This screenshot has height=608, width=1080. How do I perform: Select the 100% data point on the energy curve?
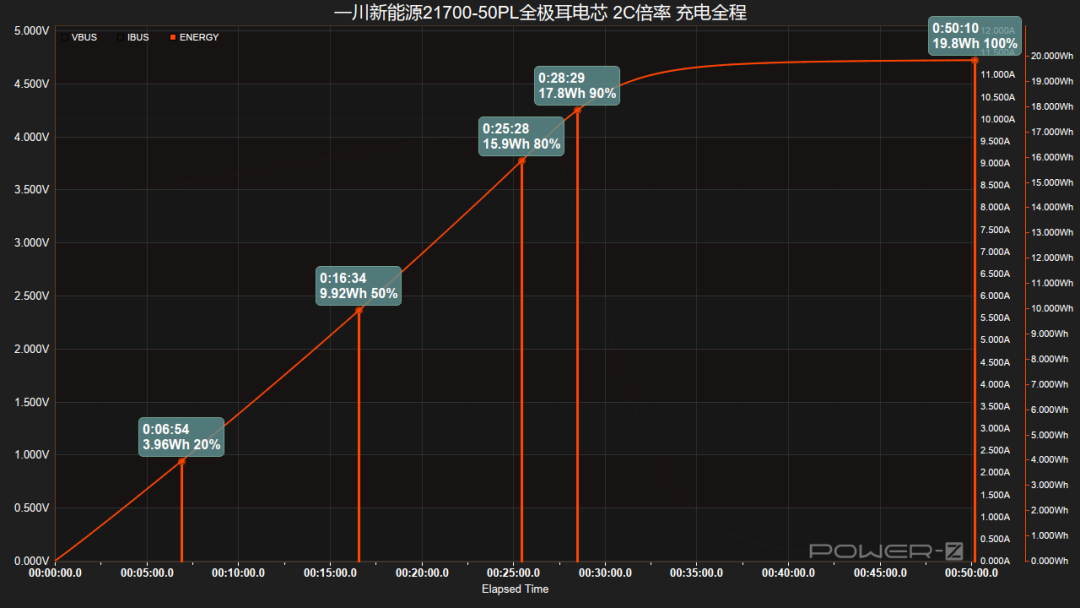point(975,61)
